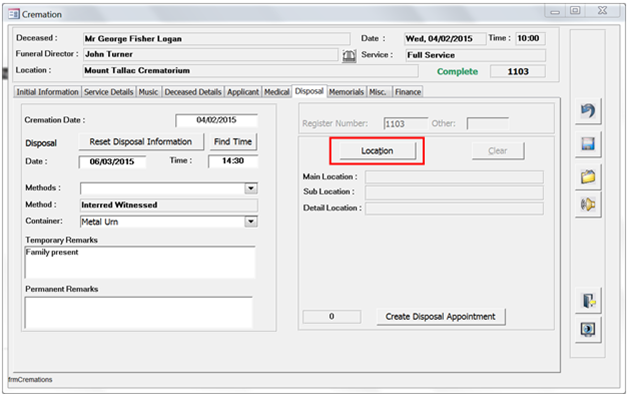Click the Deceased name field

pos(216,39)
